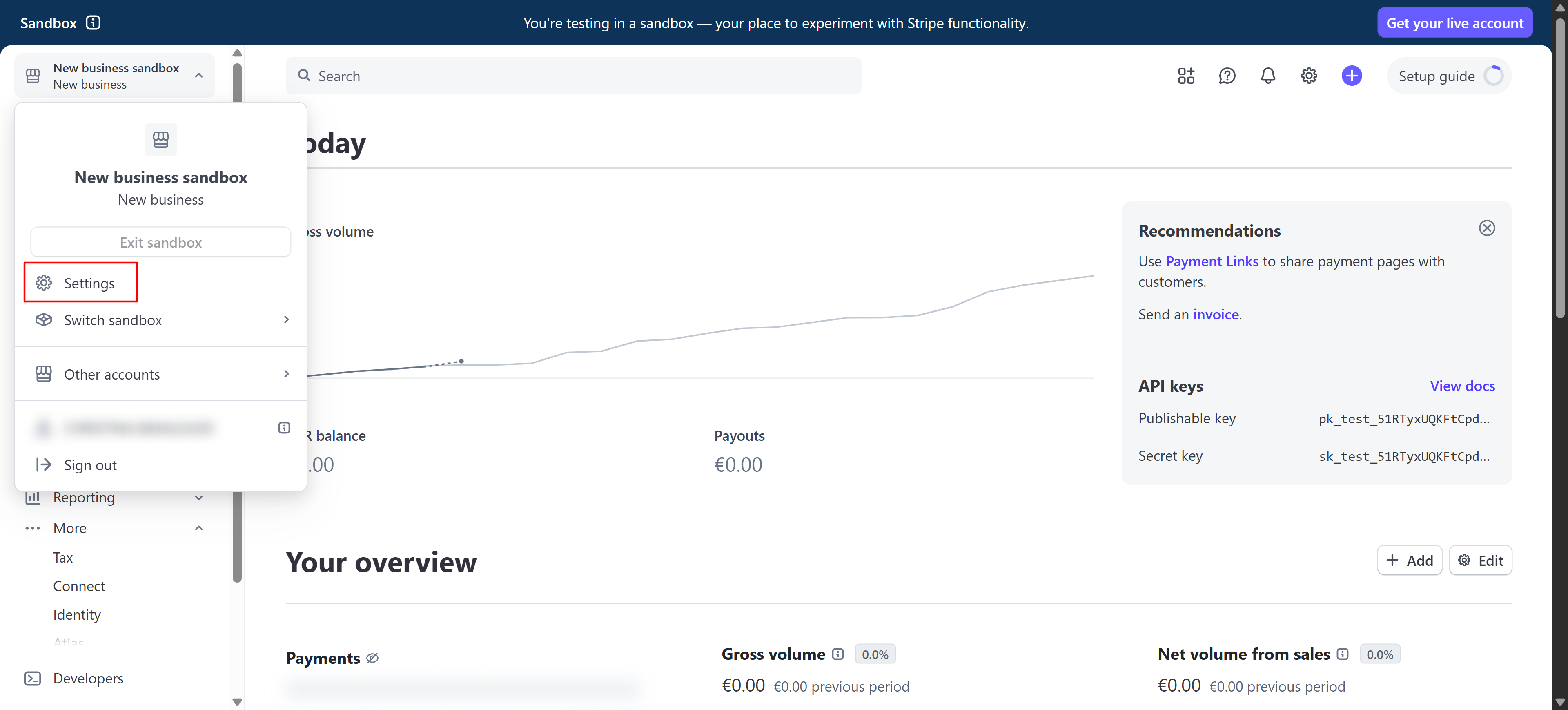
Task: Click the Exit sandbox button
Action: pyautogui.click(x=161, y=242)
